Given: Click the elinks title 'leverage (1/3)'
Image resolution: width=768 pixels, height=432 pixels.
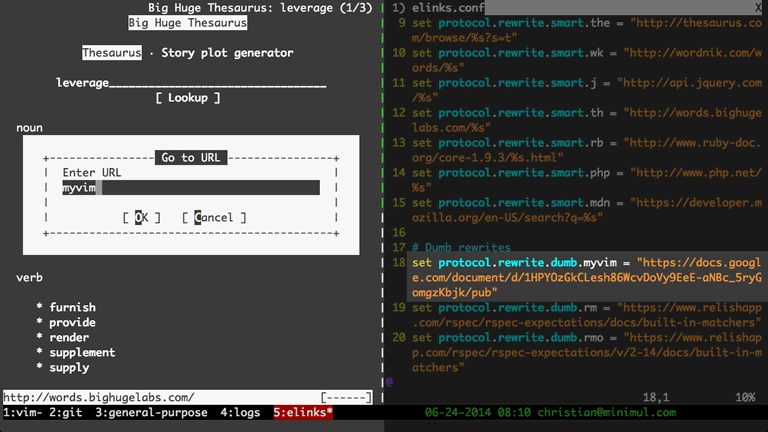Looking at the screenshot, I should [x=326, y=8].
